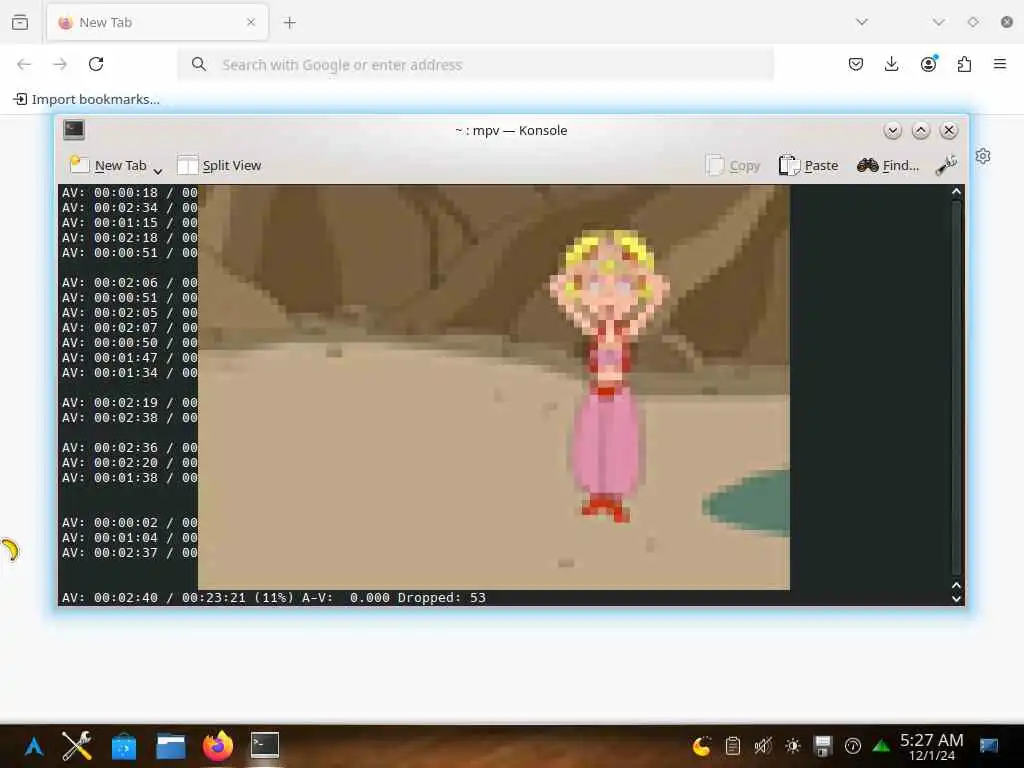Click the Firefox window maximize diamond
The image size is (1024, 768).
[x=973, y=22]
